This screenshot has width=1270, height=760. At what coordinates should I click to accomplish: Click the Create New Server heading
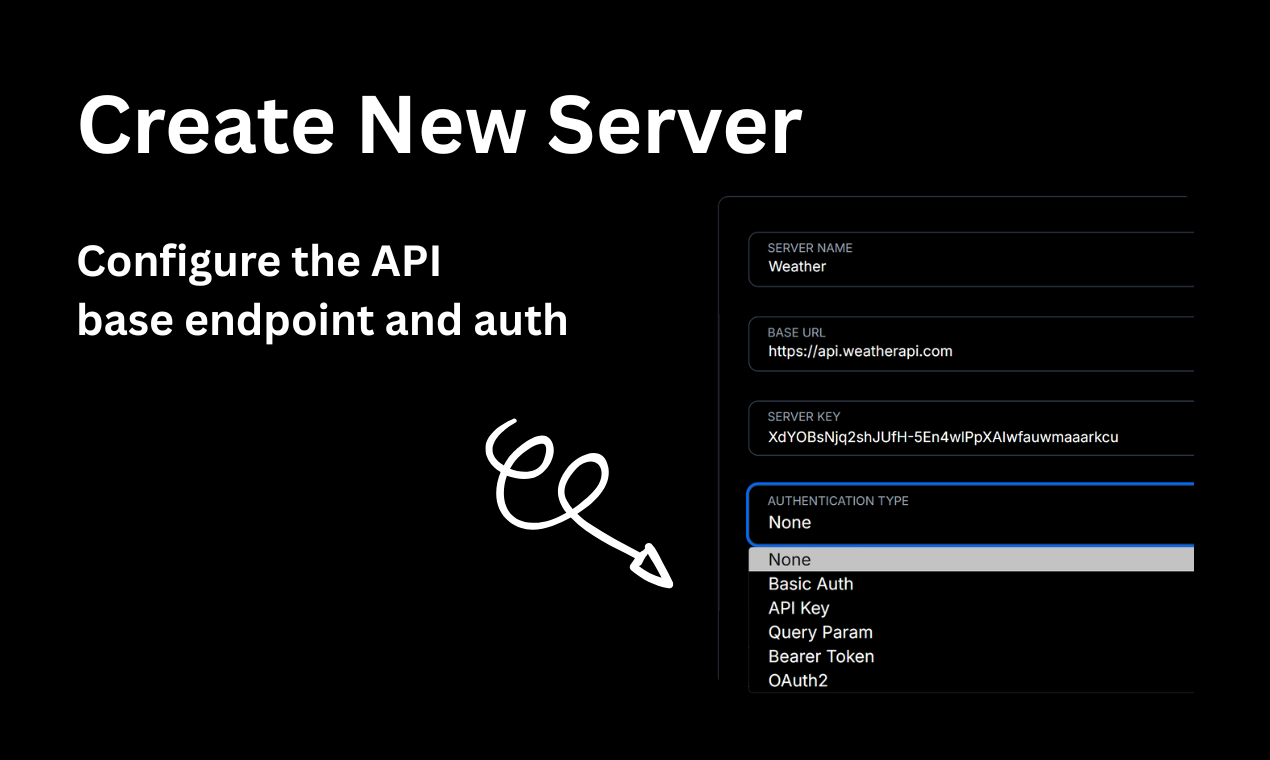439,126
